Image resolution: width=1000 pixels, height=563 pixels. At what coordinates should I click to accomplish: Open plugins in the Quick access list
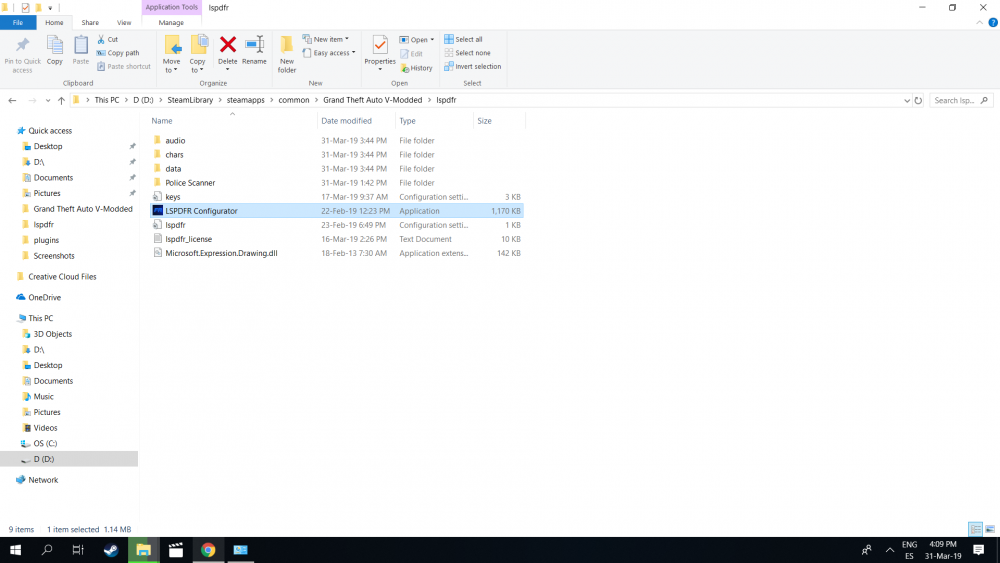pyautogui.click(x=46, y=240)
